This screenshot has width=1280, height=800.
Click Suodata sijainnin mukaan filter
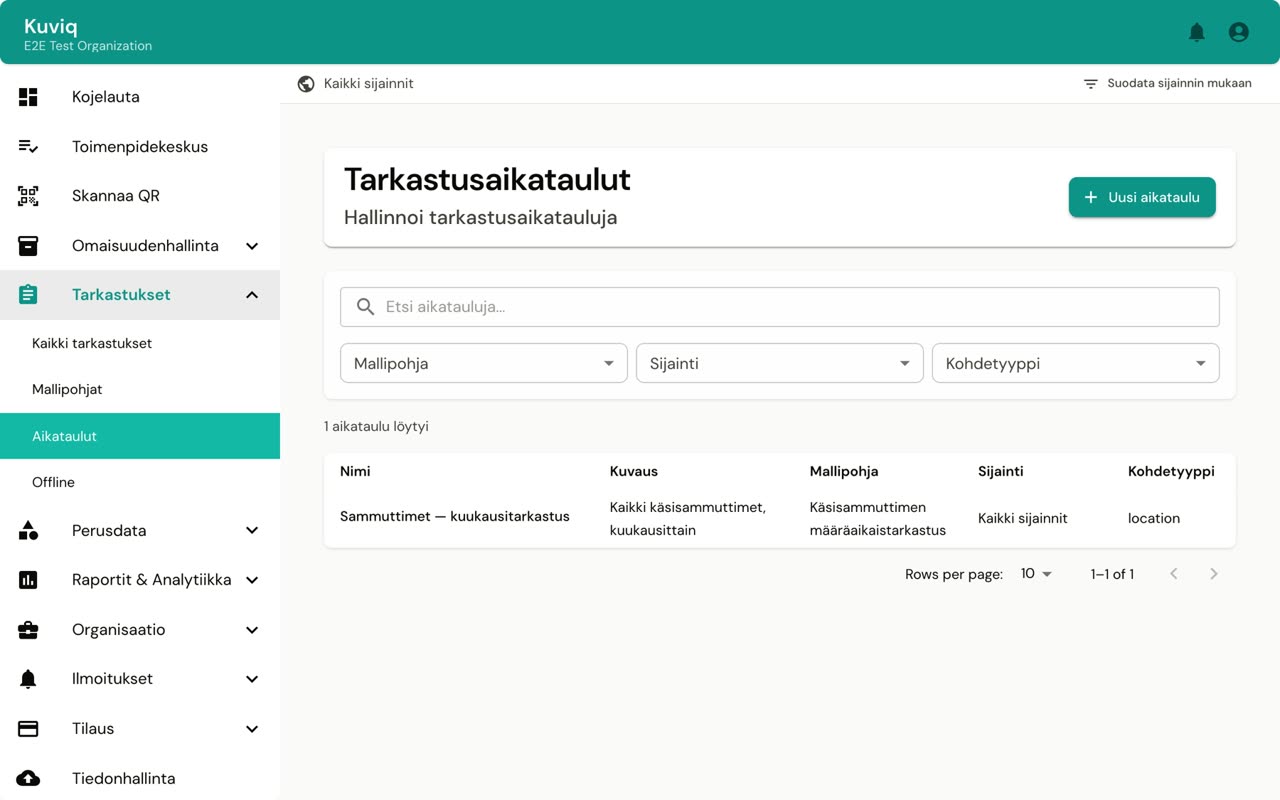coord(1167,84)
